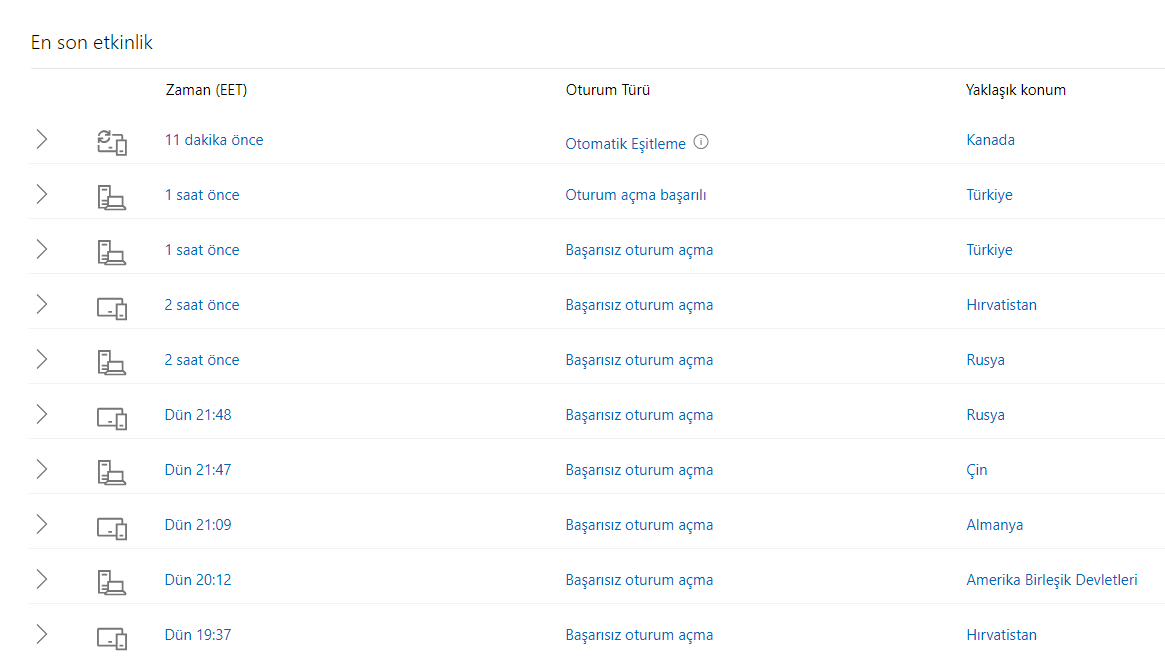Click the Zaman (EET) column header

pos(206,90)
